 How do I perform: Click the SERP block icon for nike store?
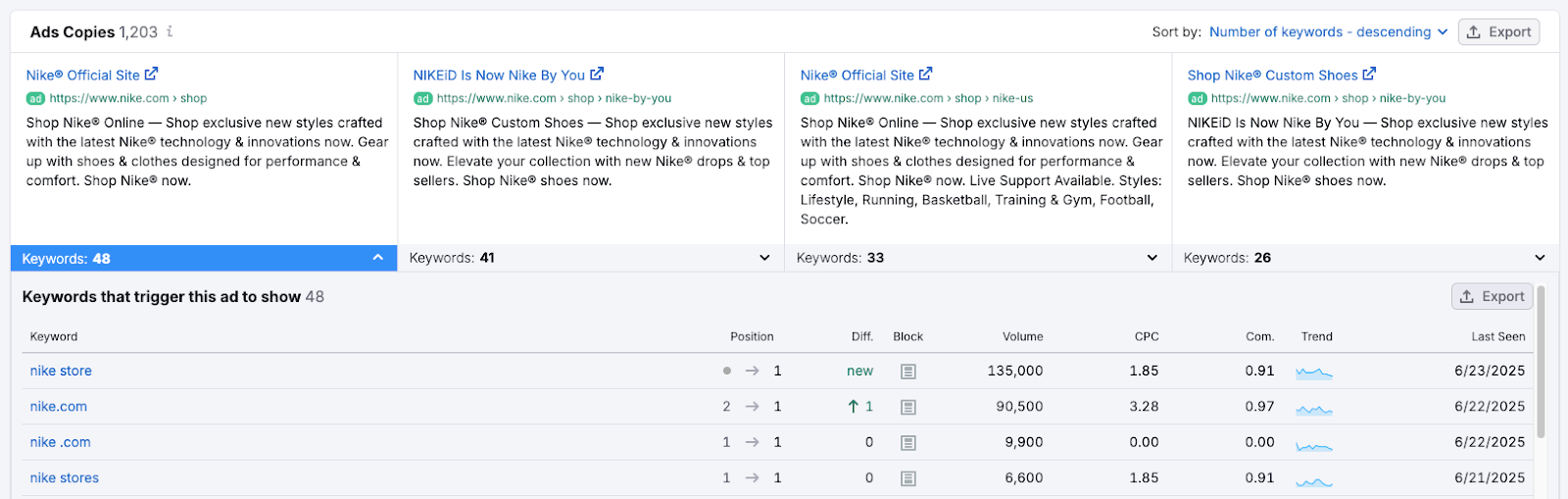[x=907, y=372]
